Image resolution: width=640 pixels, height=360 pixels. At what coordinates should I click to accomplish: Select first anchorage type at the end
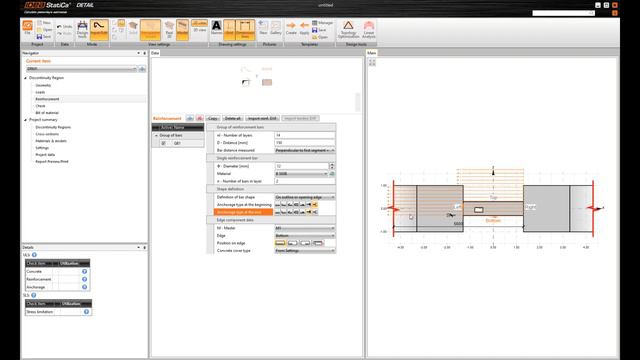pos(278,212)
